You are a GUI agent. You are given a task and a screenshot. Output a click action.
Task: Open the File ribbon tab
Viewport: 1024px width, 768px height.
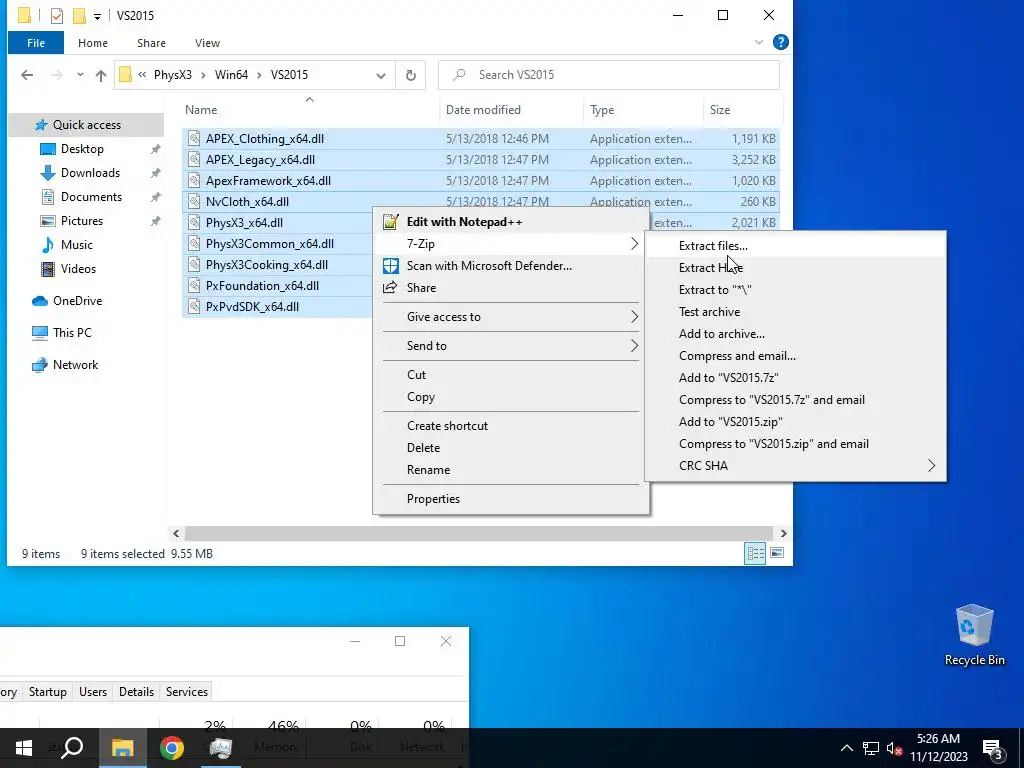[x=36, y=43]
